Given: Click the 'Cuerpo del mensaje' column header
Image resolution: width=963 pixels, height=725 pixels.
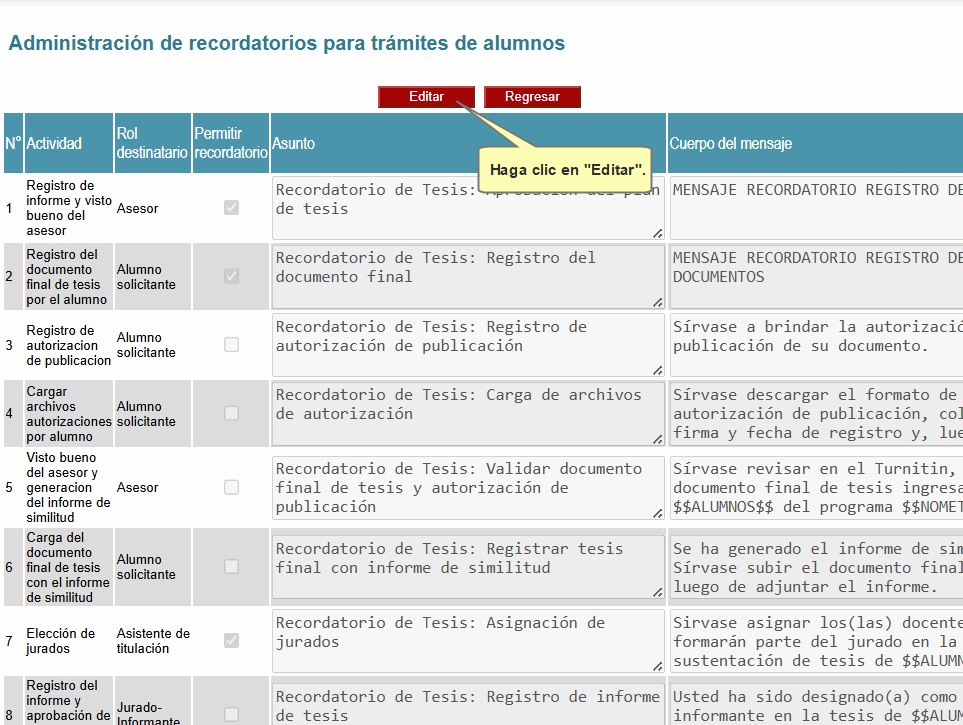Looking at the screenshot, I should point(731,143).
